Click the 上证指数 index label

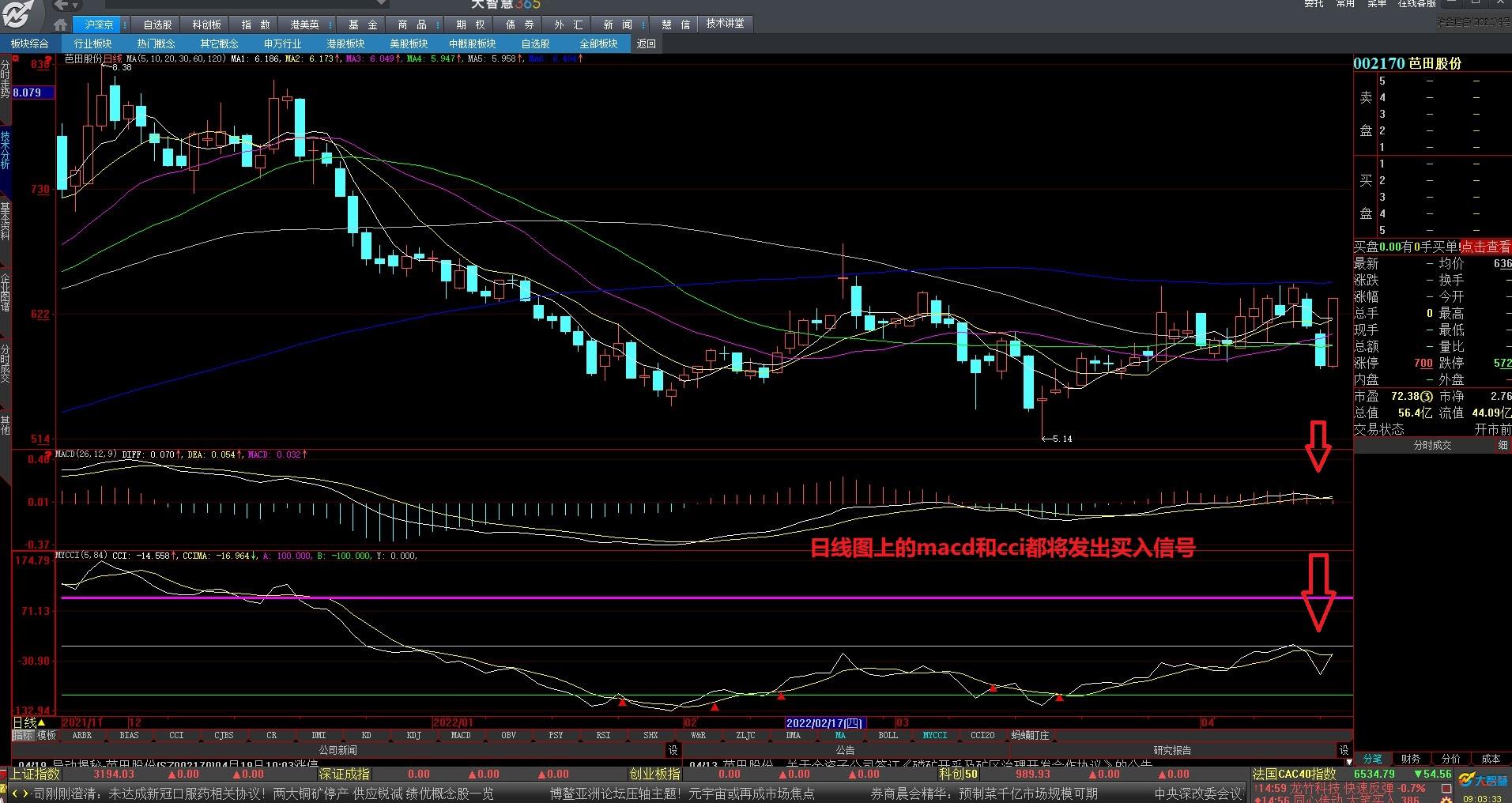(35, 775)
